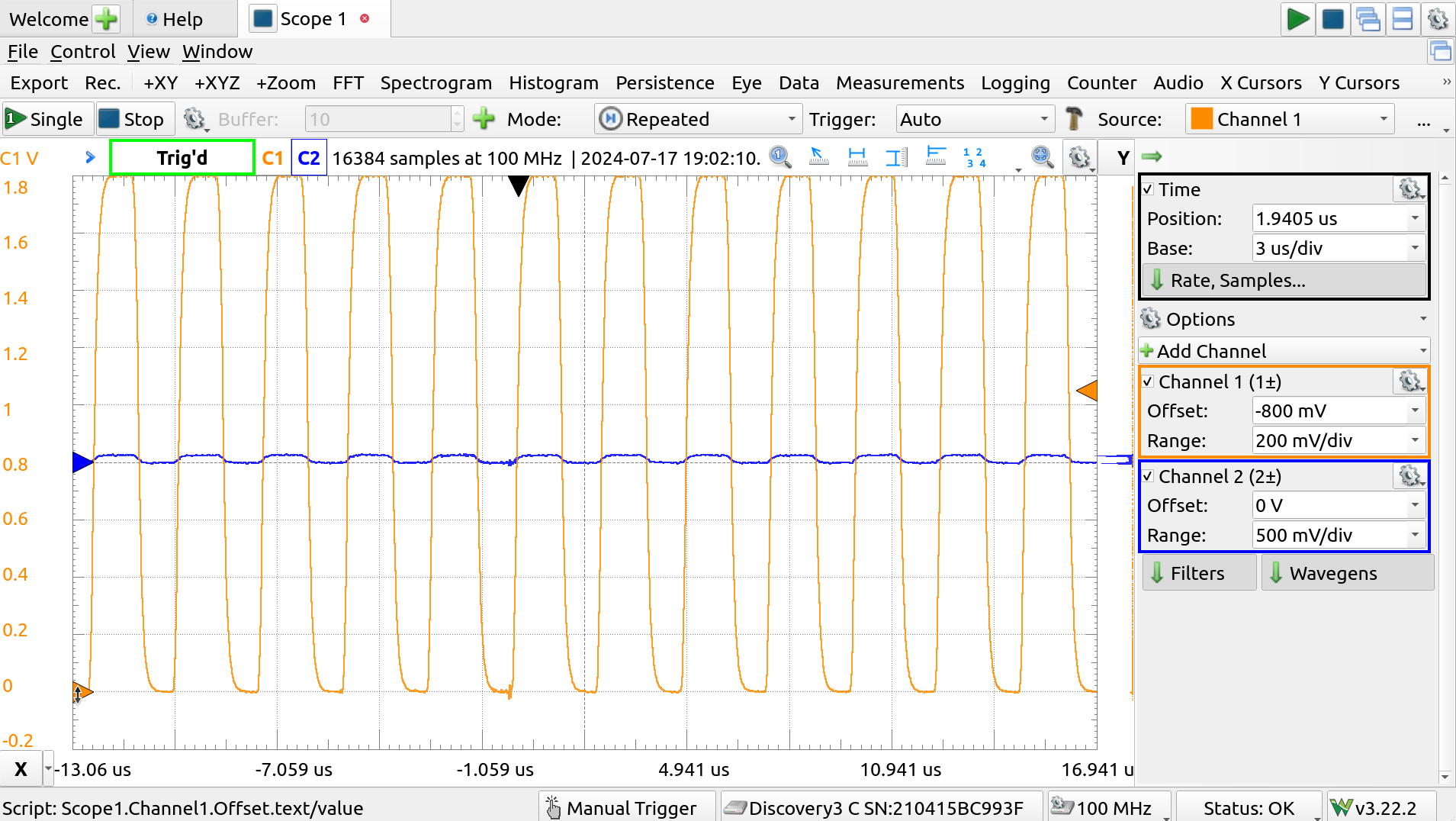Toggle the Channel 1 checkbox

pos(1149,382)
